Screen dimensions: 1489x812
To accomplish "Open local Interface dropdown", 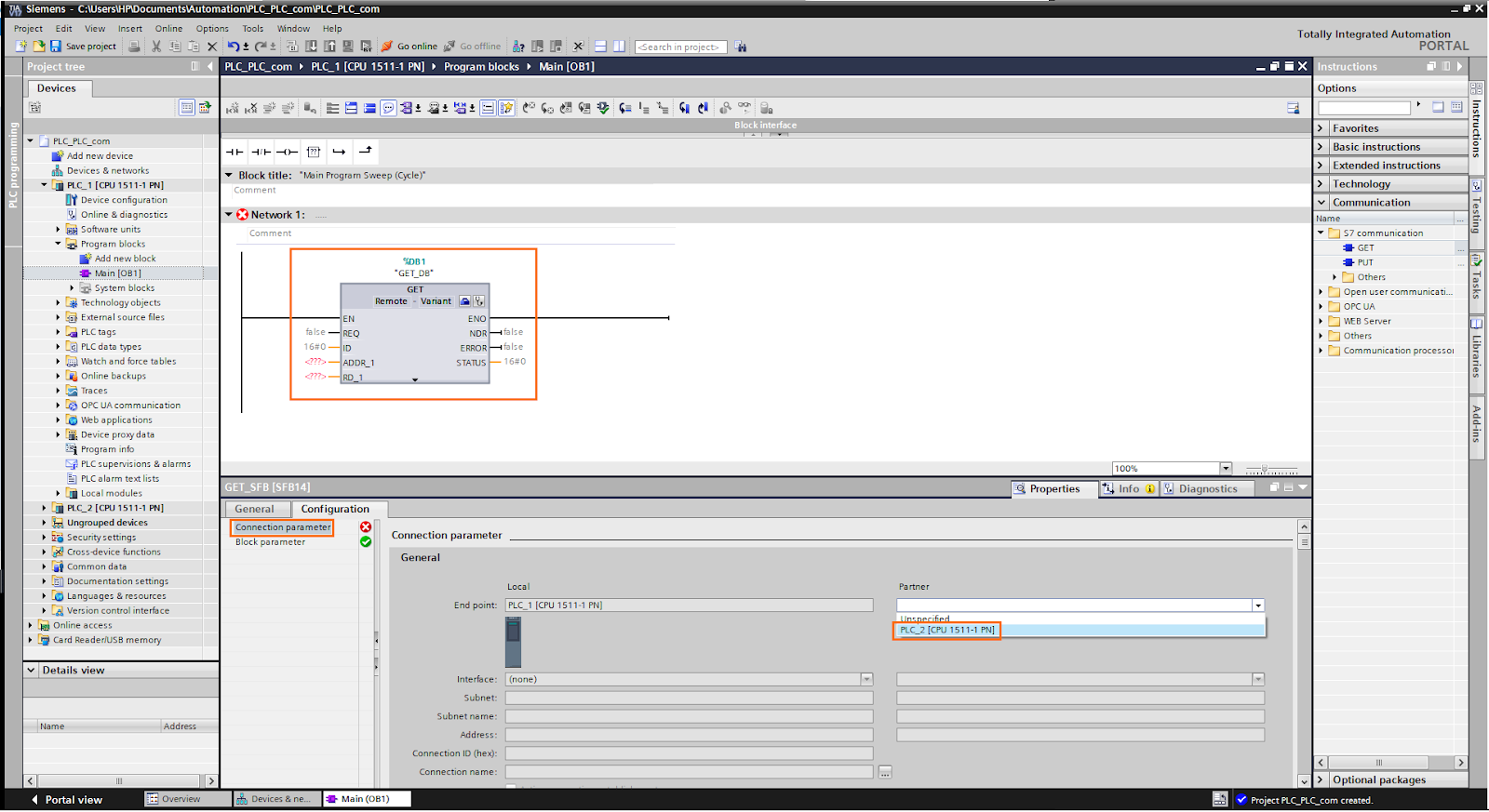I will [x=866, y=679].
